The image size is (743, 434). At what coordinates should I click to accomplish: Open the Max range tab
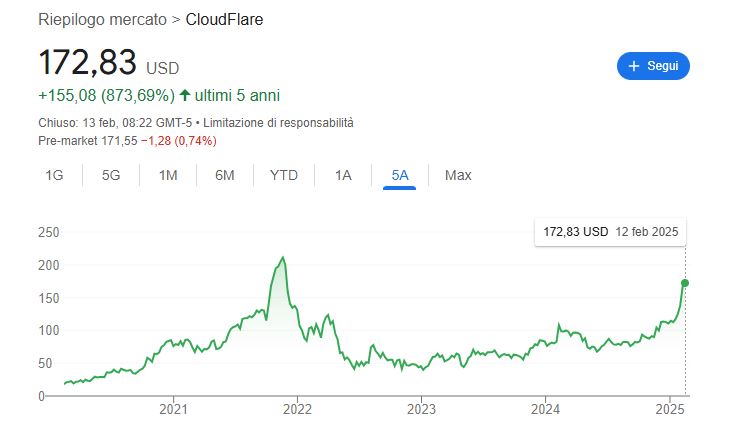point(458,175)
